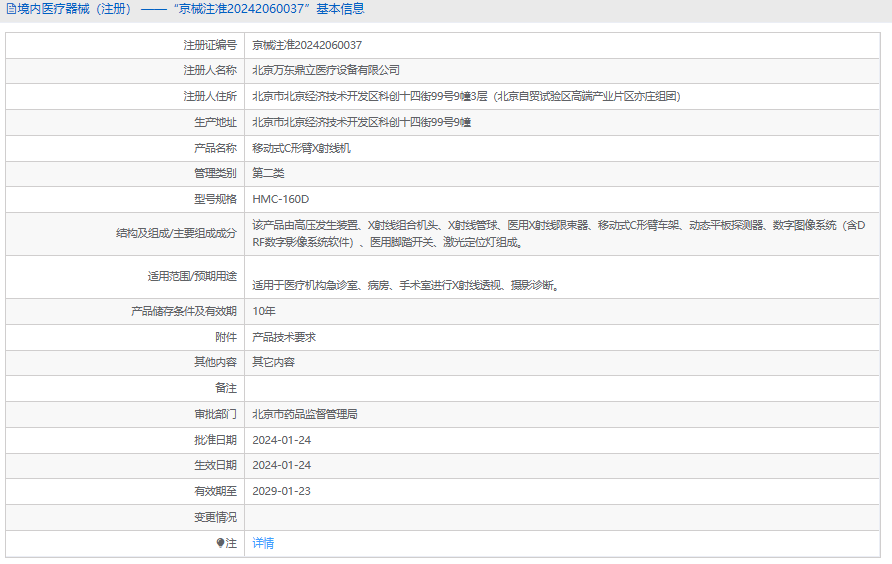Image resolution: width=892 pixels, height=564 pixels.
Task: Select the model value HMC-160D
Action: pos(281,200)
